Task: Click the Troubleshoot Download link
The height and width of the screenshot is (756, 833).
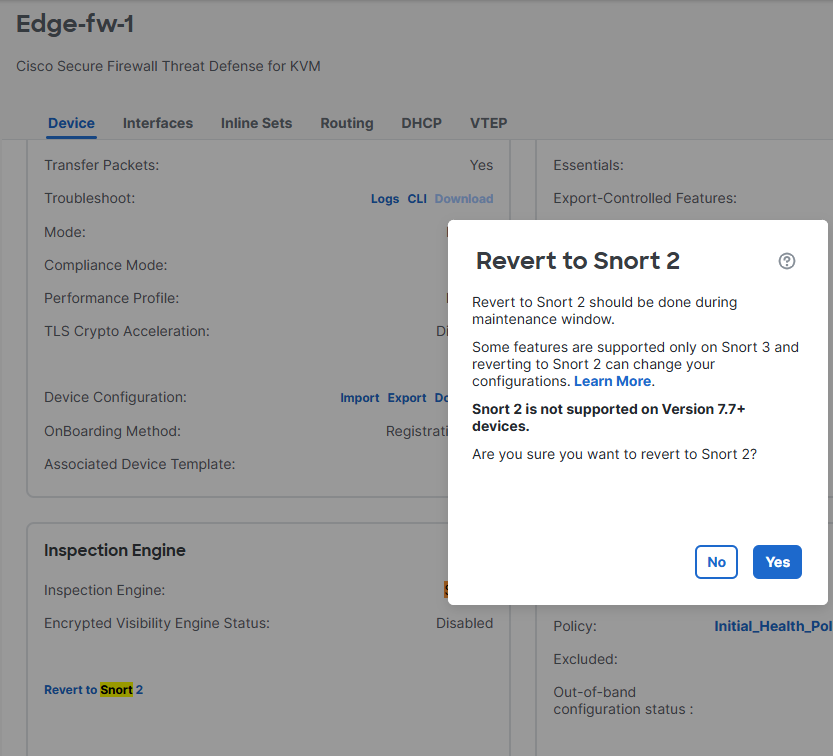Action: [x=464, y=199]
